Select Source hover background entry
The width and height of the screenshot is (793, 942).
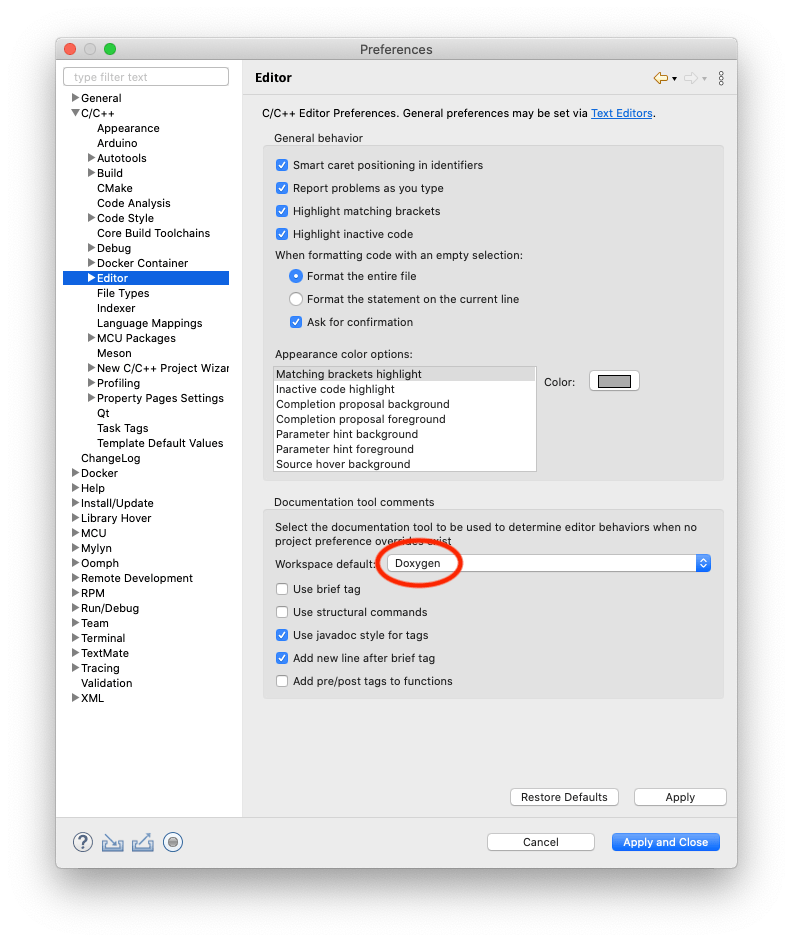pyautogui.click(x=404, y=464)
